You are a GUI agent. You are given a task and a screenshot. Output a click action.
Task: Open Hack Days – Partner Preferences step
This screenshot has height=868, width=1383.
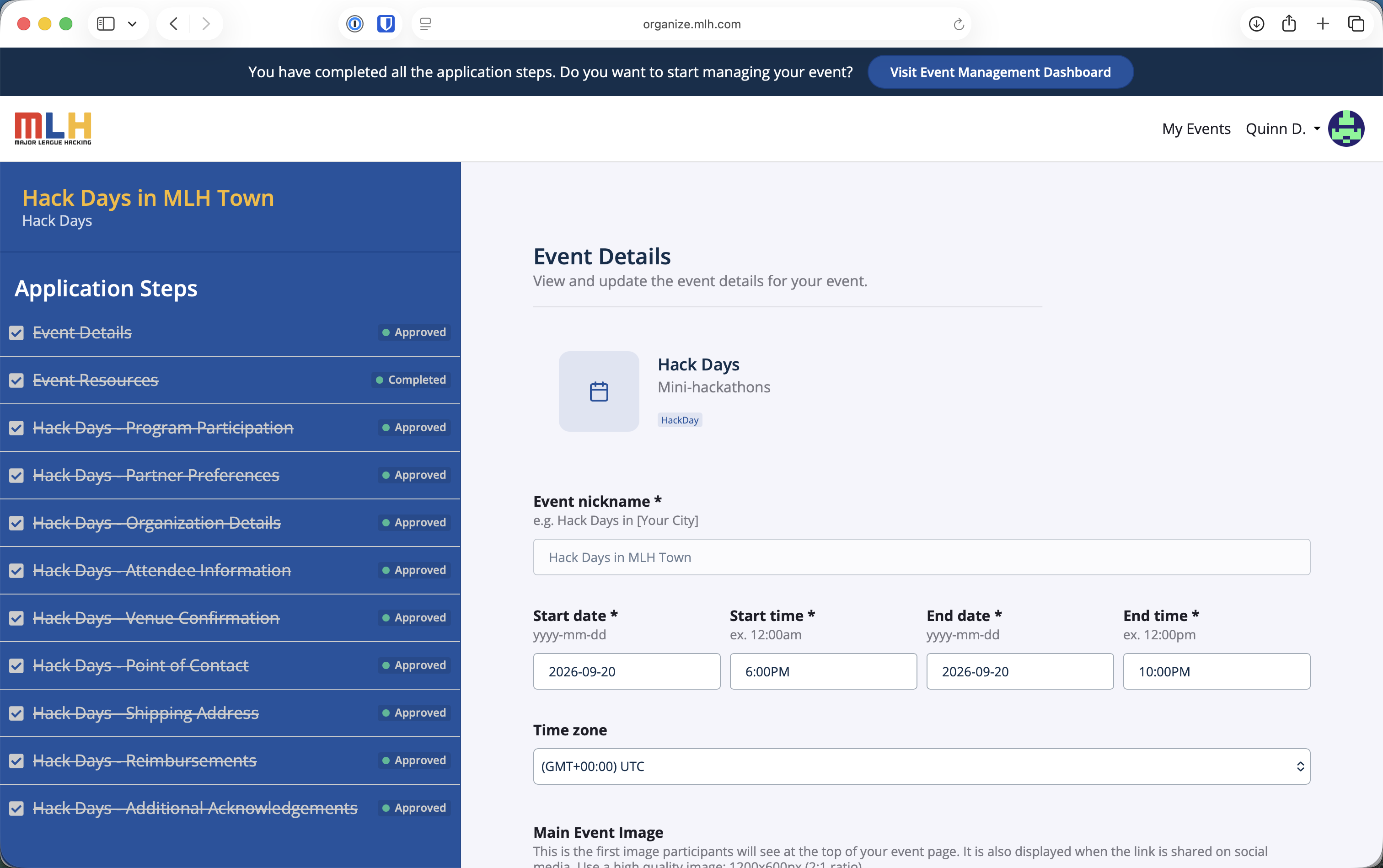click(x=156, y=475)
